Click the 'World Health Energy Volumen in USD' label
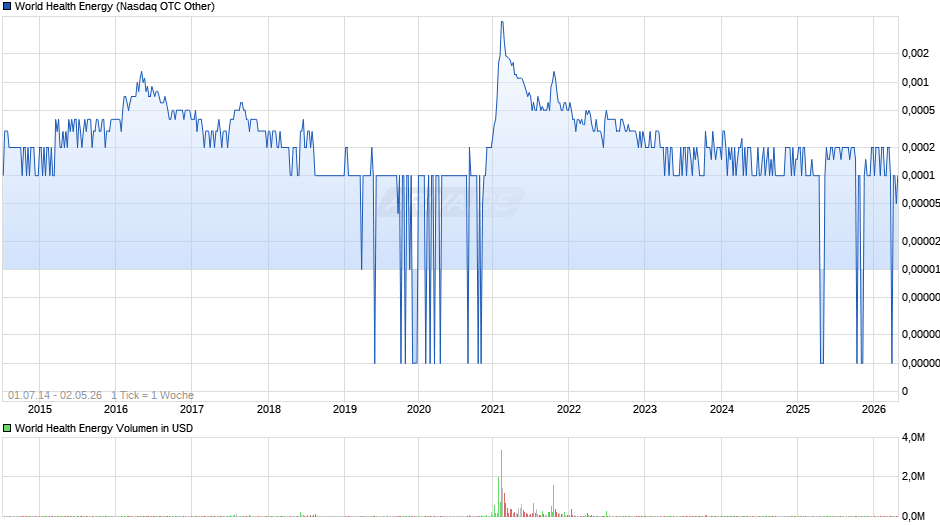940x526 pixels. pos(104,428)
